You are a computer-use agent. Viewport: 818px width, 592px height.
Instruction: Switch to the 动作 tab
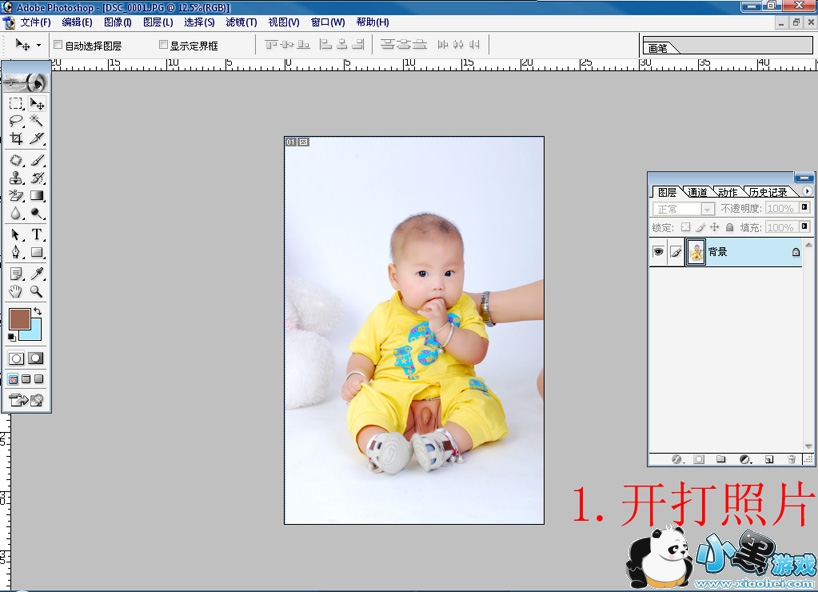(x=728, y=192)
